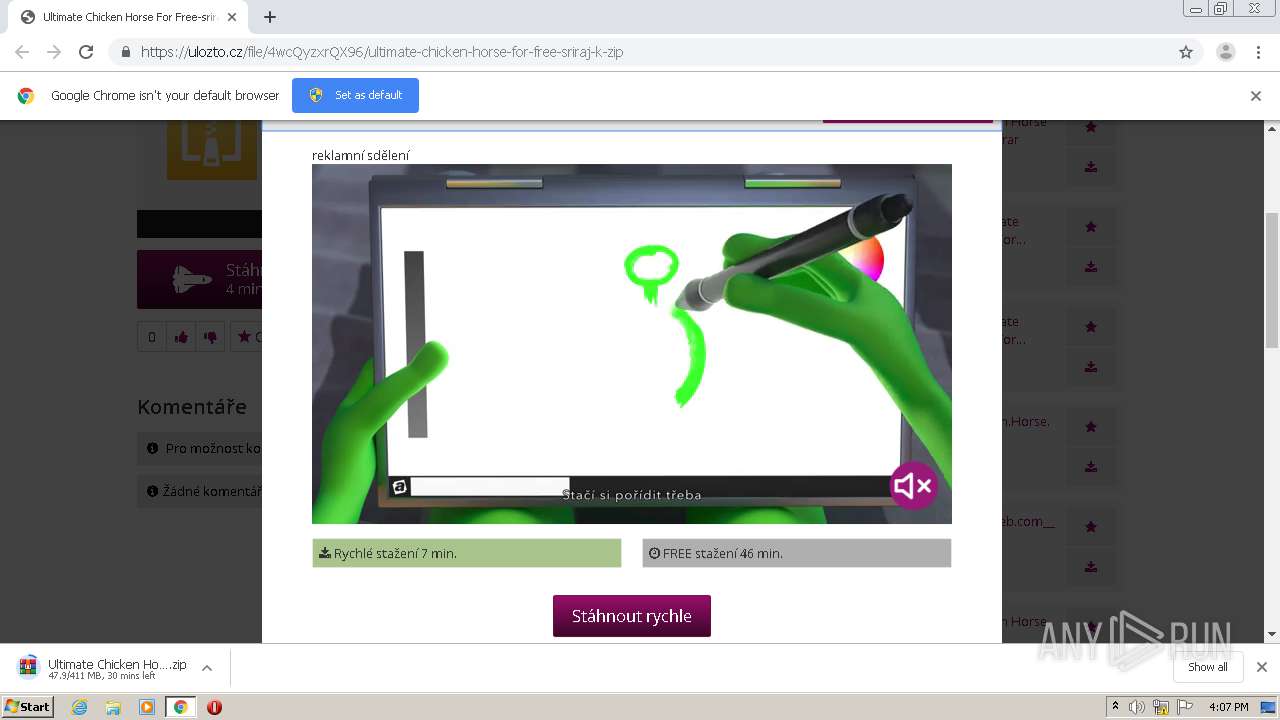Click Show all downloads button
The height and width of the screenshot is (720, 1280).
click(x=1208, y=667)
